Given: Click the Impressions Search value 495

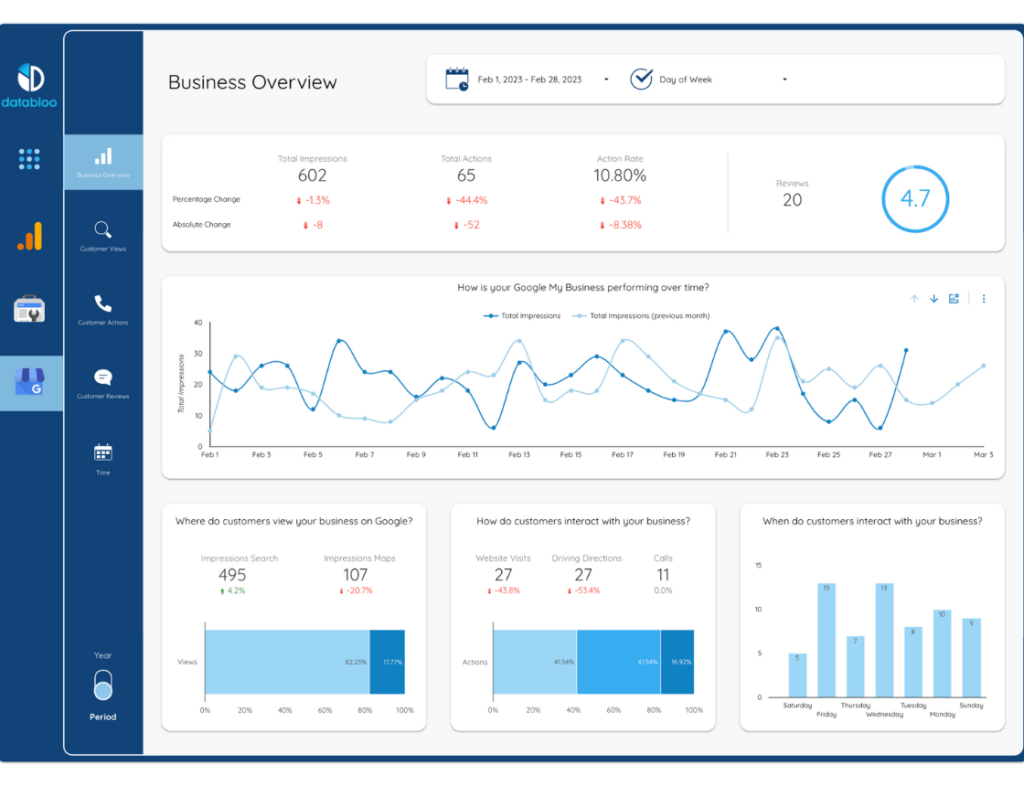Looking at the screenshot, I should [232, 575].
